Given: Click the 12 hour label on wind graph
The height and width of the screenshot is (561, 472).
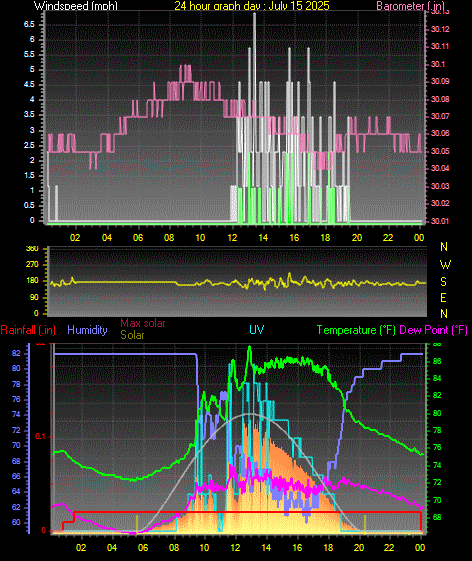Looking at the screenshot, I should tap(232, 238).
